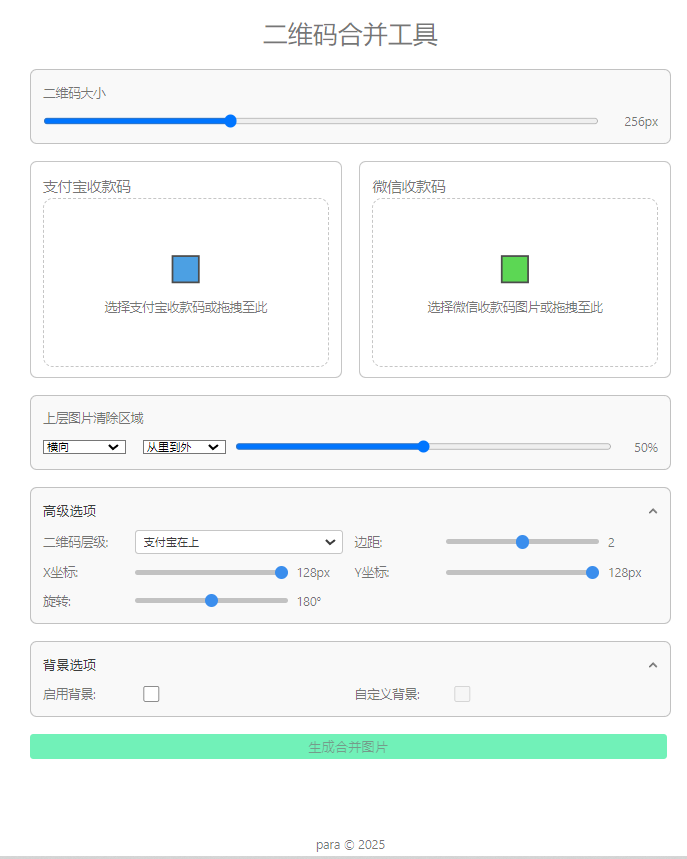Viewport: 687px width, 859px height.
Task: Click the 选择支付宝收款码或拖拽至此 upload text
Action: coord(186,307)
